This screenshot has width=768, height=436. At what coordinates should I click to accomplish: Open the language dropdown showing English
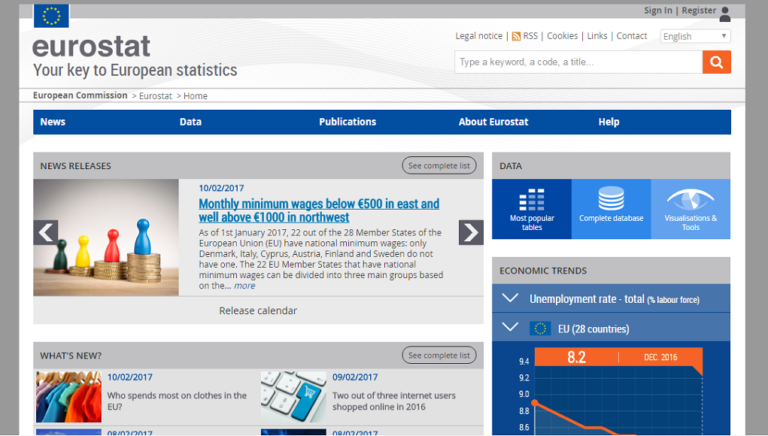(695, 36)
